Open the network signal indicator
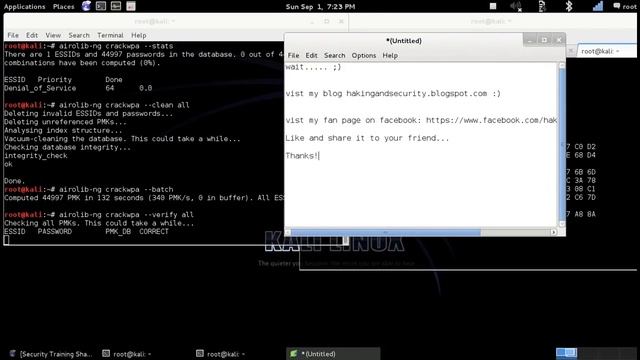Screen dimensions: 640x360 [x=598, y=6]
